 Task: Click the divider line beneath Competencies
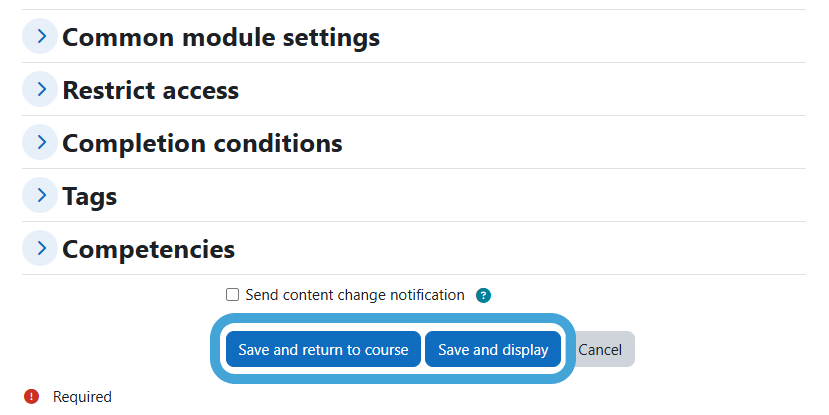414,274
